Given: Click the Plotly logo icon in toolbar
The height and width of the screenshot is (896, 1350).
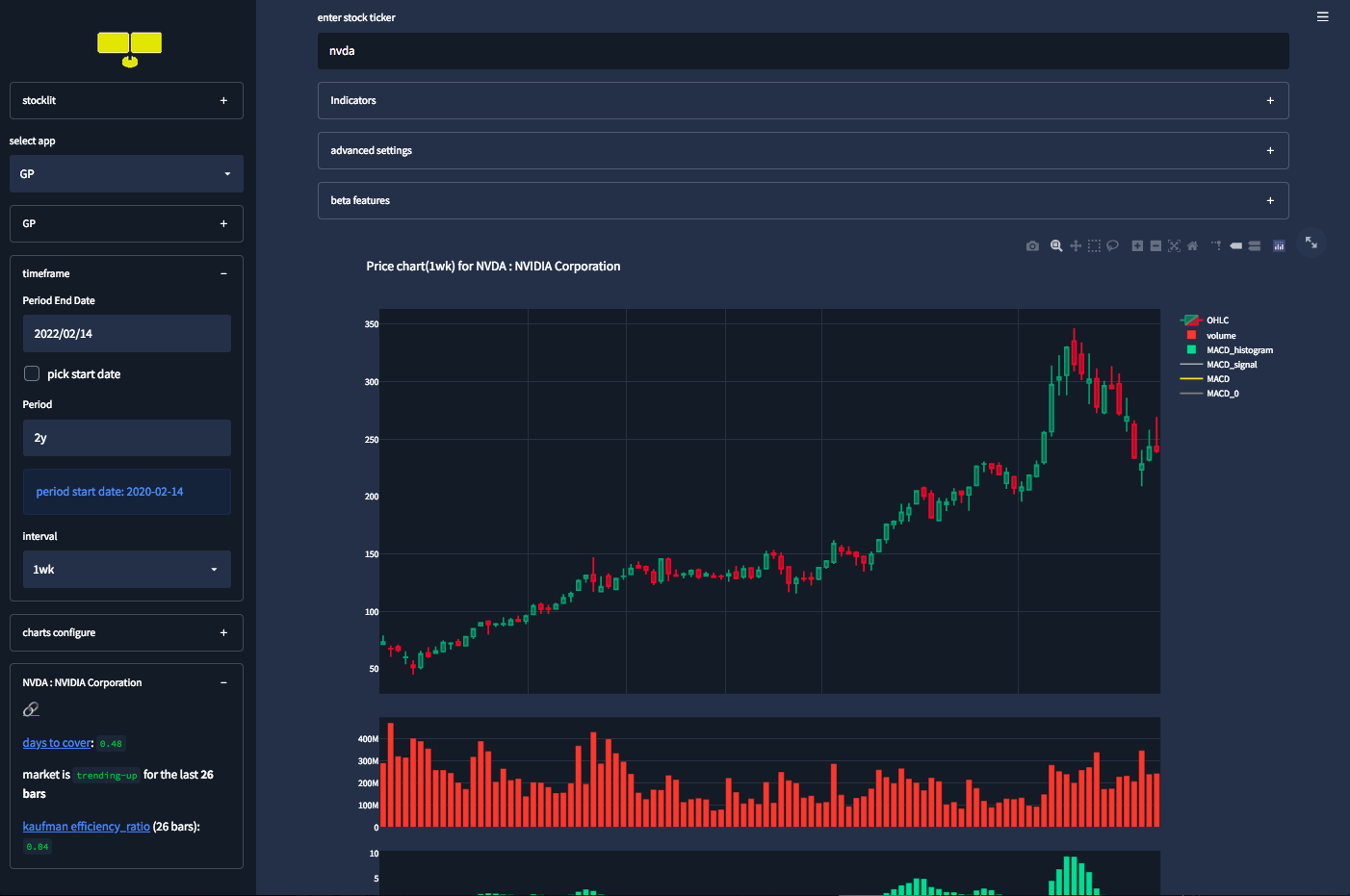Looking at the screenshot, I should pos(1279,246).
